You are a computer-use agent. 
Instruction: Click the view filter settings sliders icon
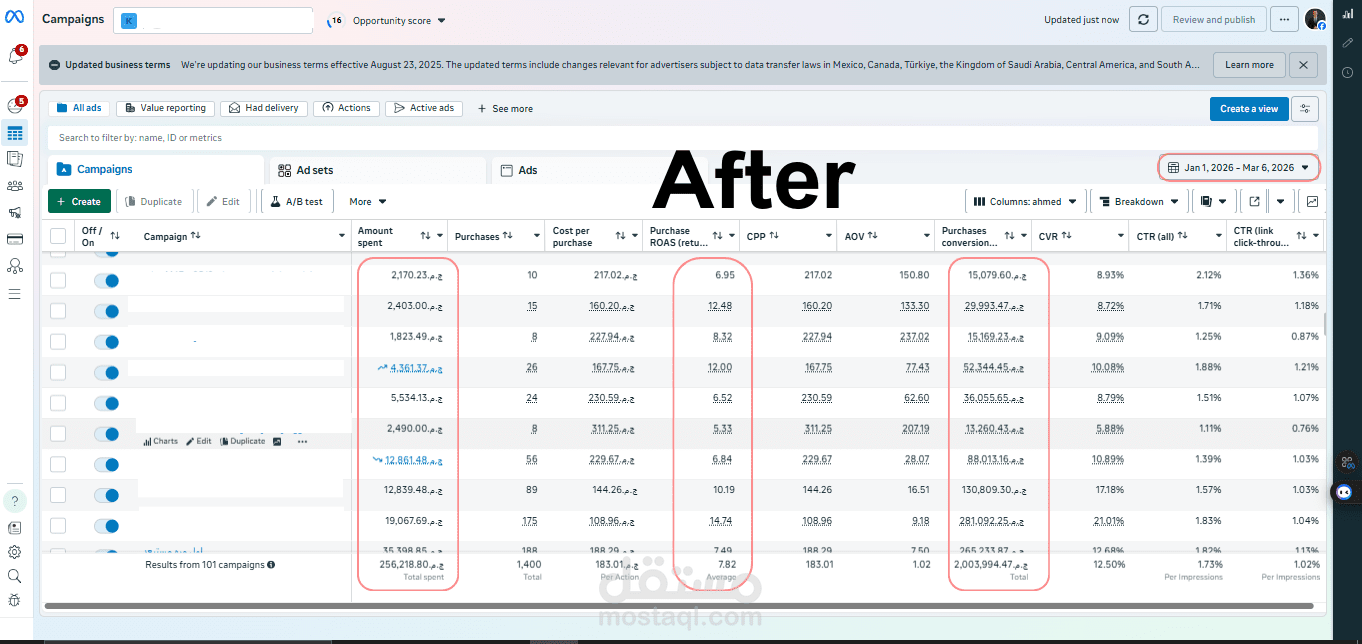(1304, 109)
